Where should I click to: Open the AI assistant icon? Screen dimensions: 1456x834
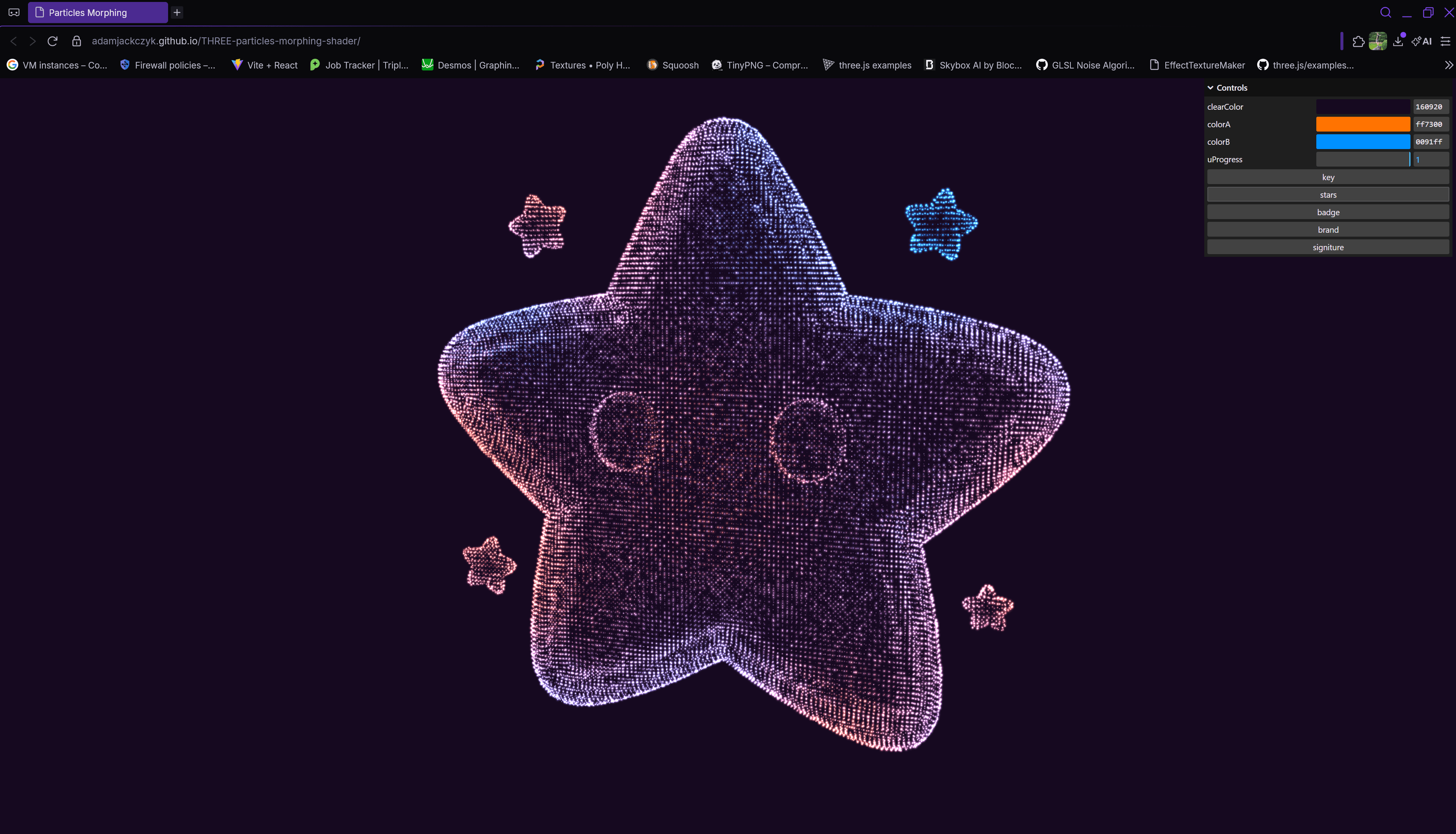click(x=1422, y=41)
